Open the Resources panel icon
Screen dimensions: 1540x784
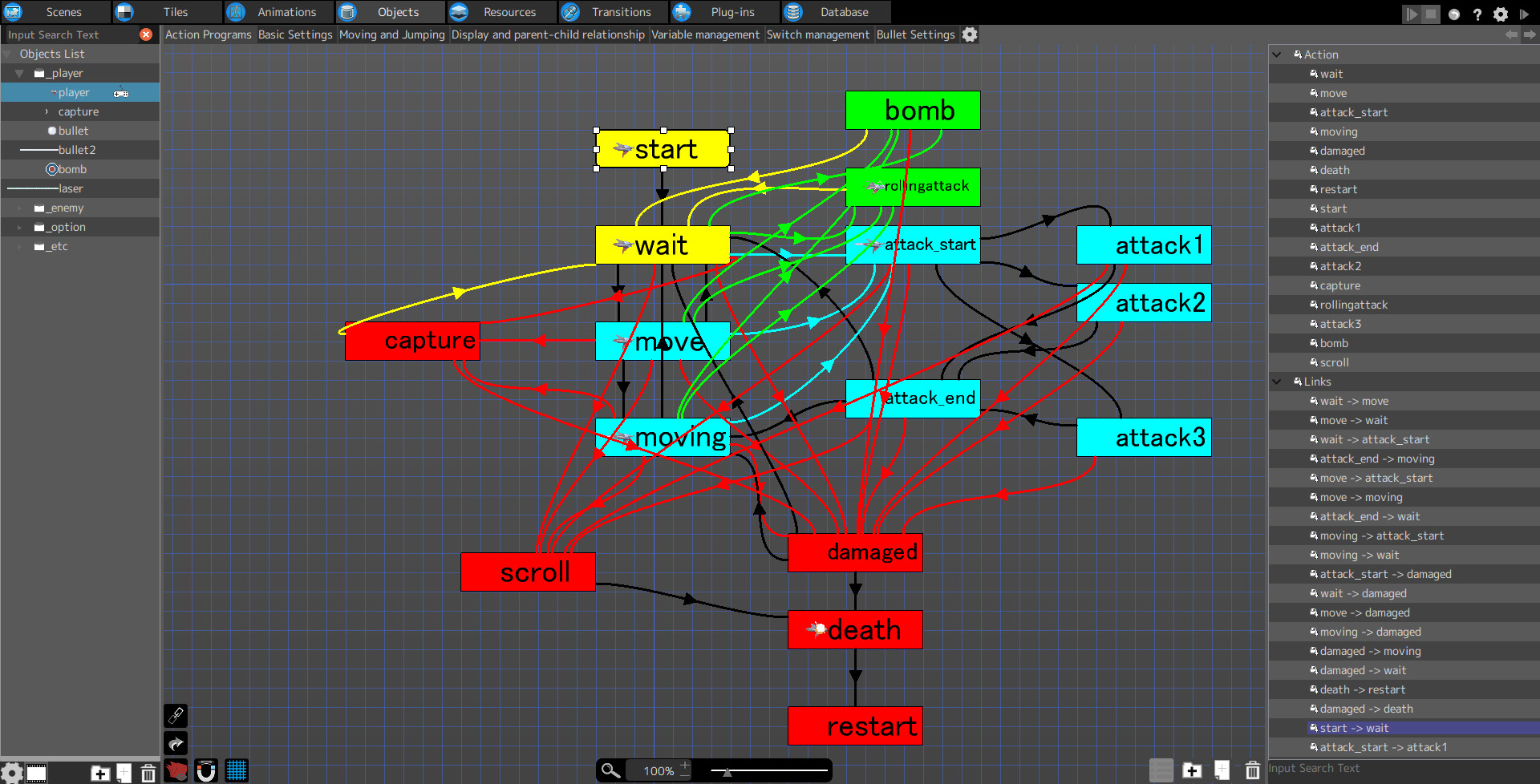pos(459,12)
